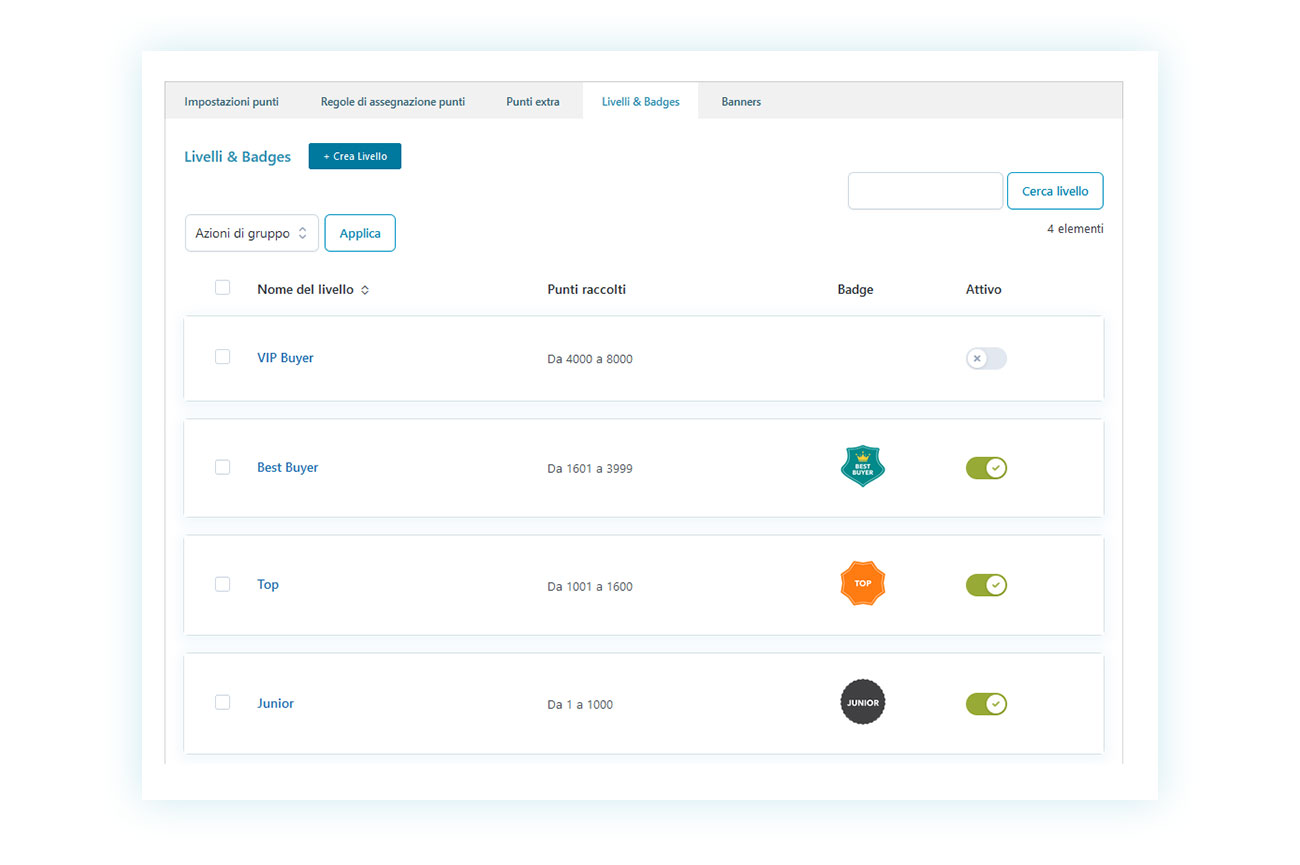Open the Impostazioni punti tab
The height and width of the screenshot is (865, 1300).
tap(231, 101)
